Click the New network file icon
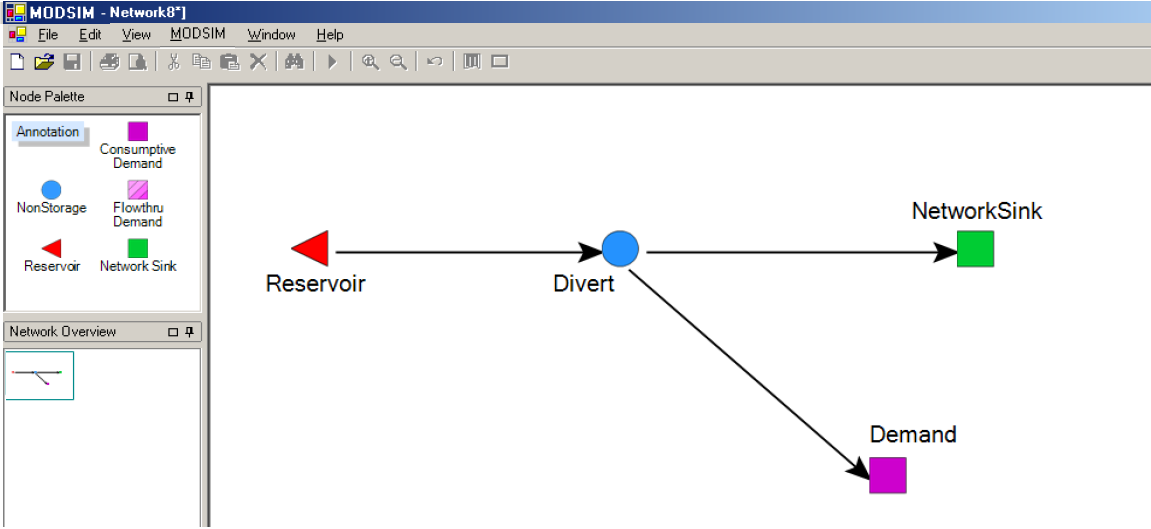 click(17, 62)
